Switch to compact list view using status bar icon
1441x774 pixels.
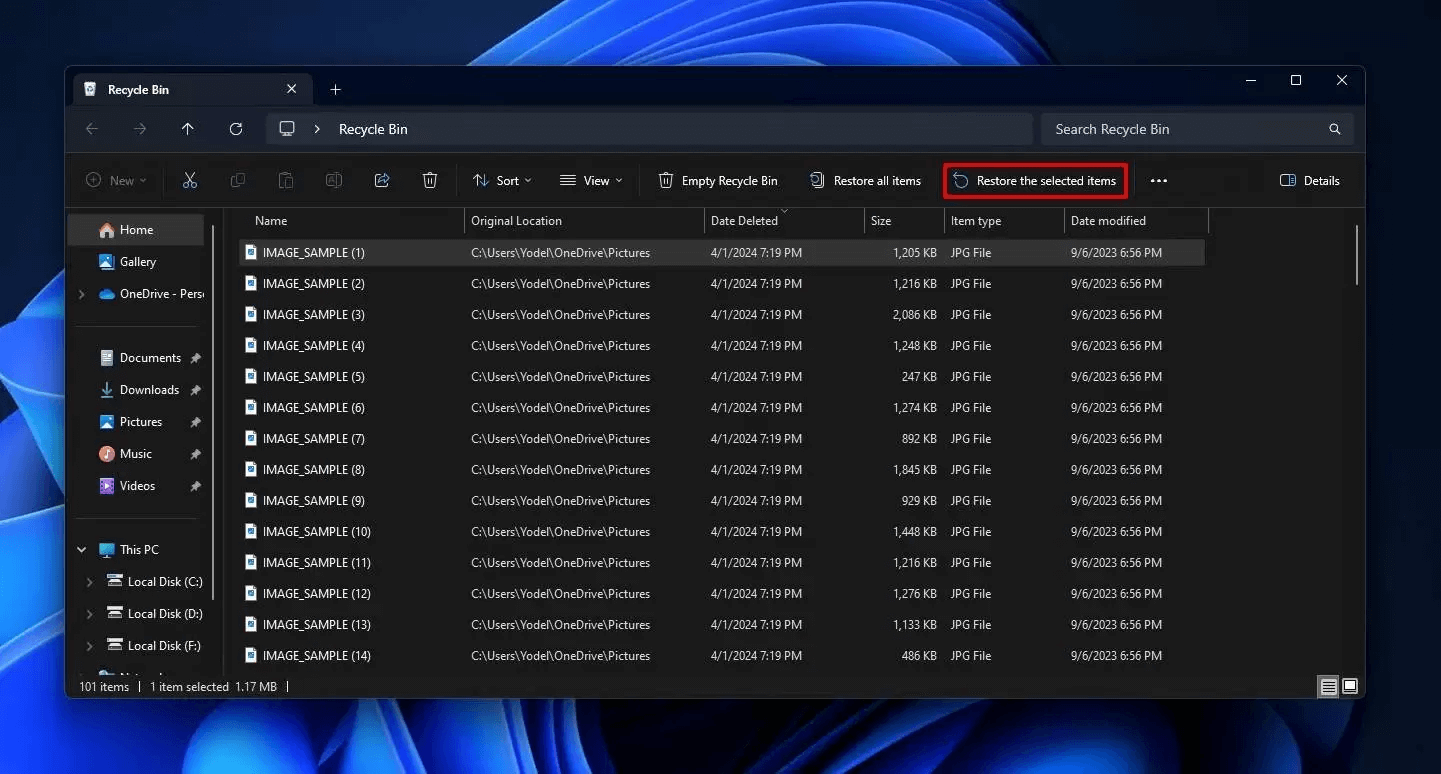pyautogui.click(x=1327, y=686)
